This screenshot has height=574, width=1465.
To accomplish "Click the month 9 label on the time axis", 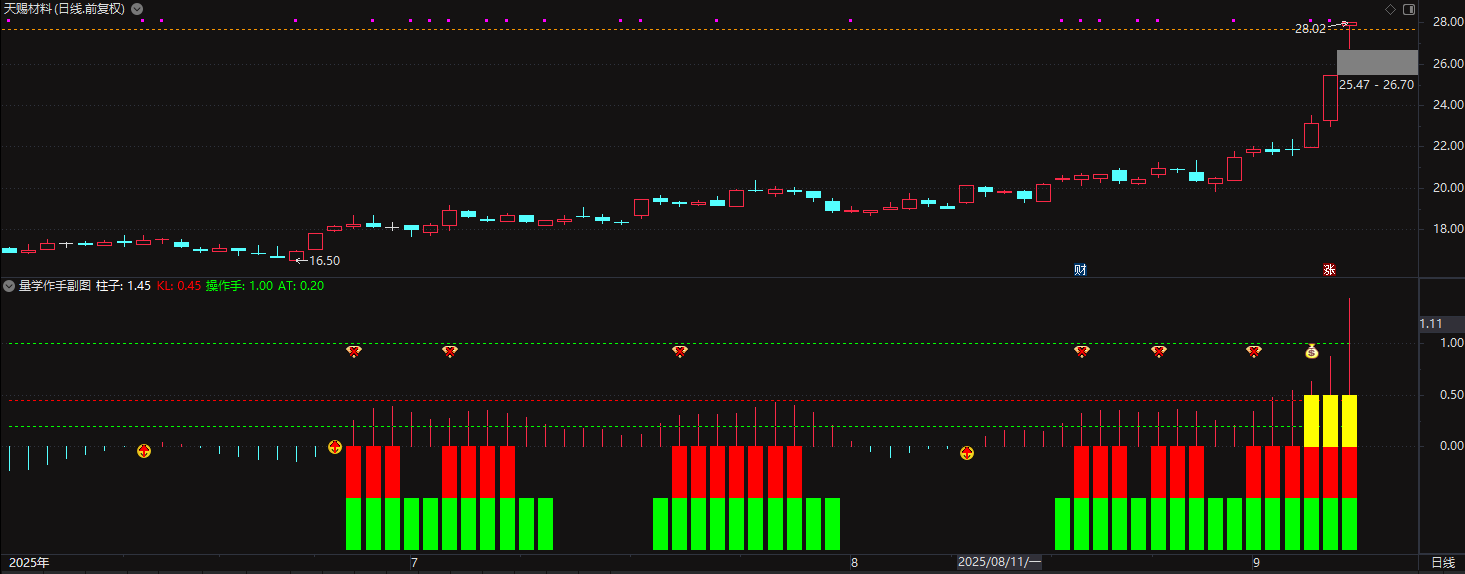I will point(1256,563).
